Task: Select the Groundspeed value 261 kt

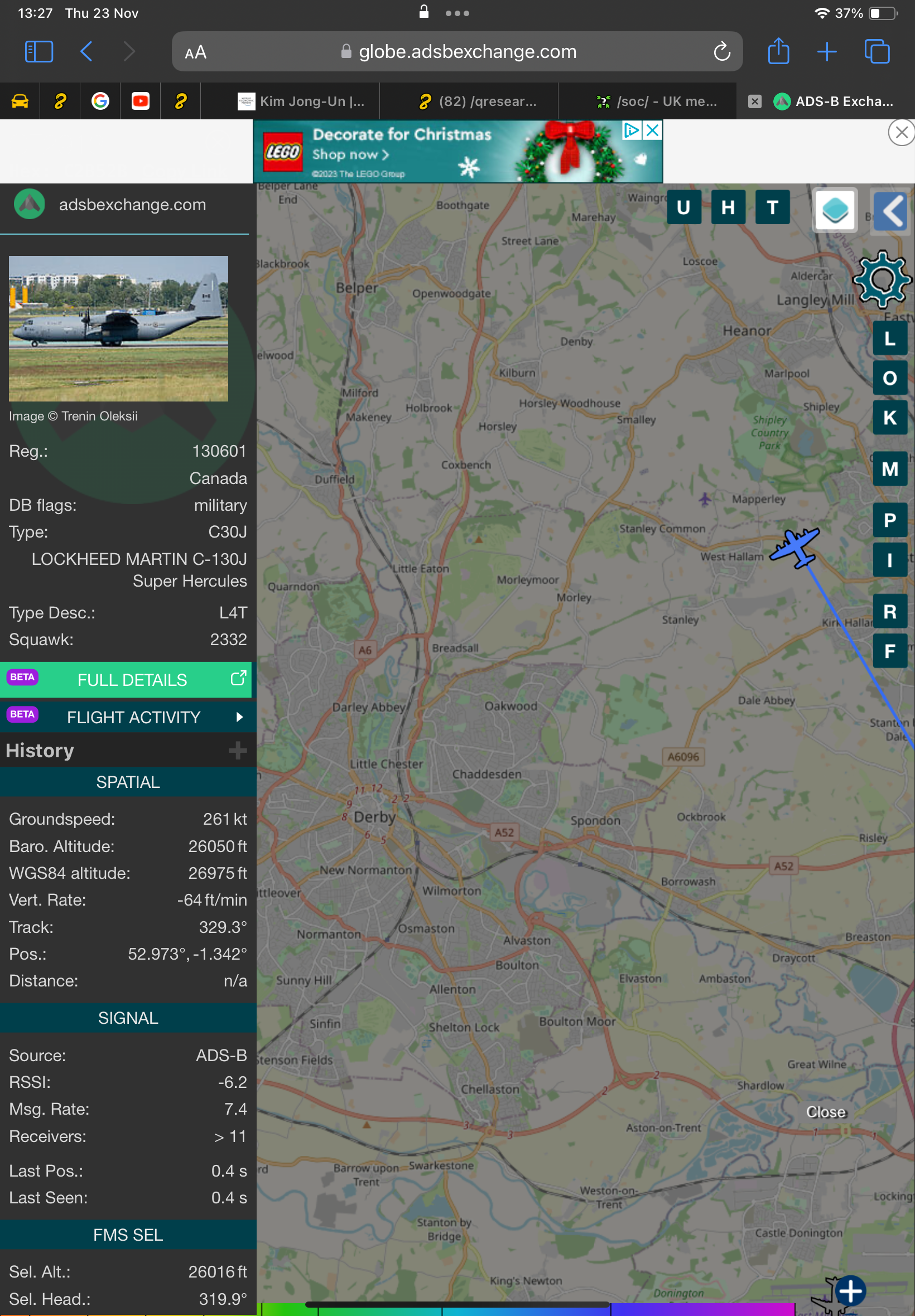Action: pos(225,819)
